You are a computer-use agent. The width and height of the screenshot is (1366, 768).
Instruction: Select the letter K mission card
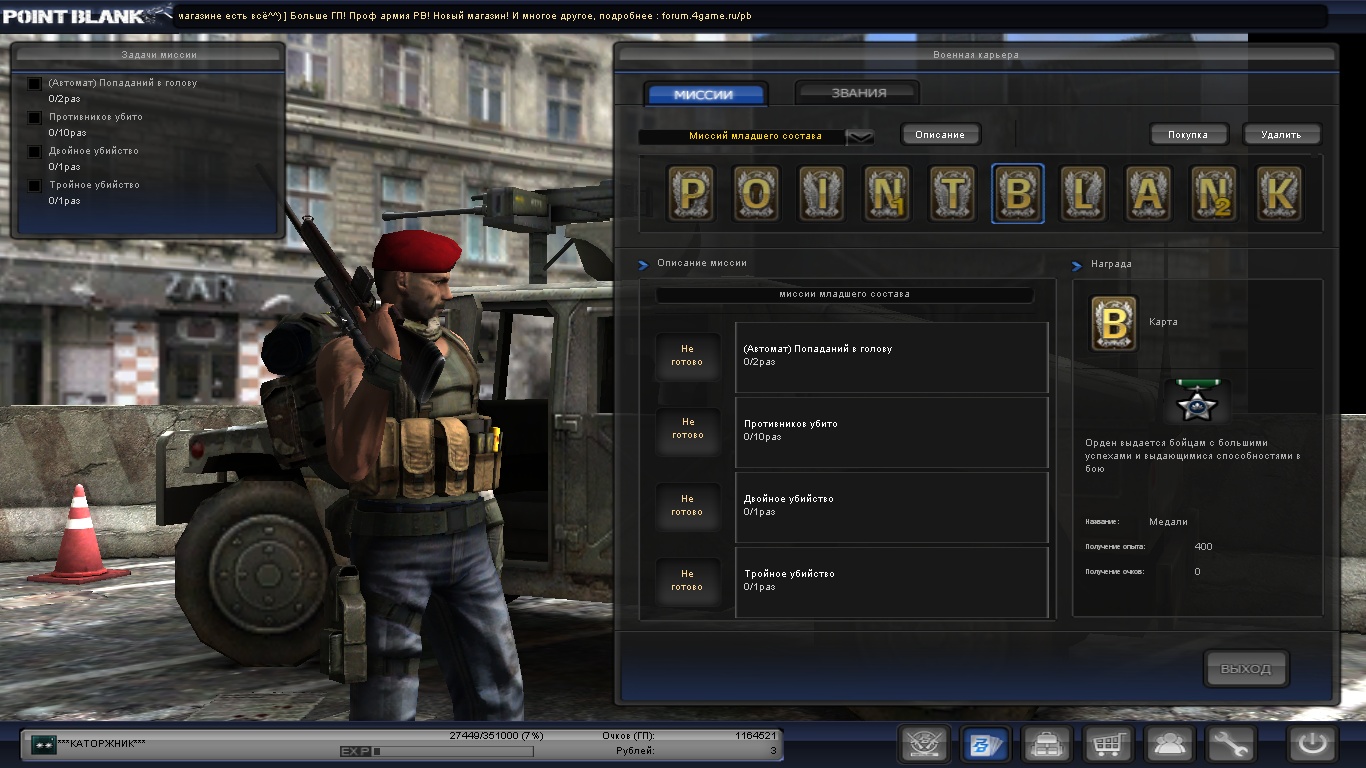(1279, 193)
